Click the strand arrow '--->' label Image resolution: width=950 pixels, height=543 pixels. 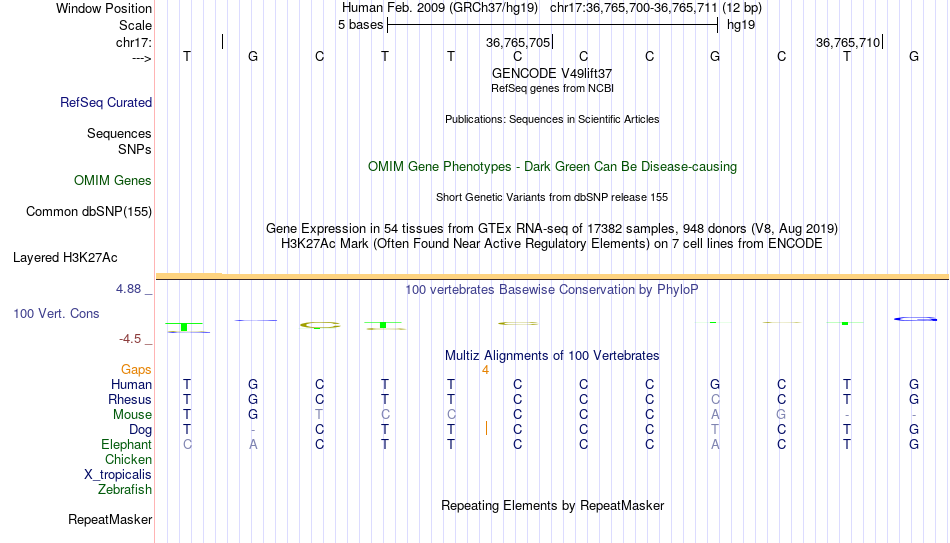tap(142, 58)
